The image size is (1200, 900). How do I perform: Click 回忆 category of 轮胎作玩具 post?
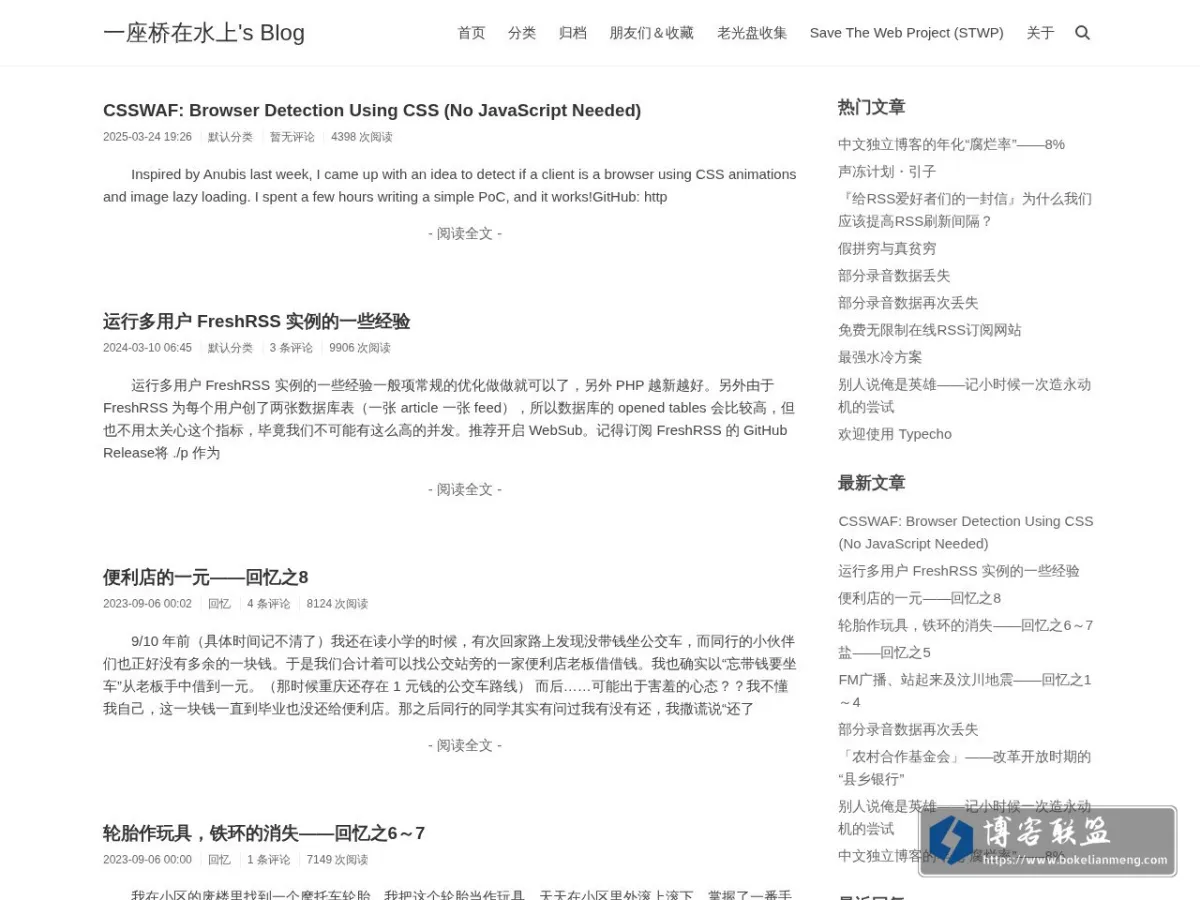click(x=219, y=860)
